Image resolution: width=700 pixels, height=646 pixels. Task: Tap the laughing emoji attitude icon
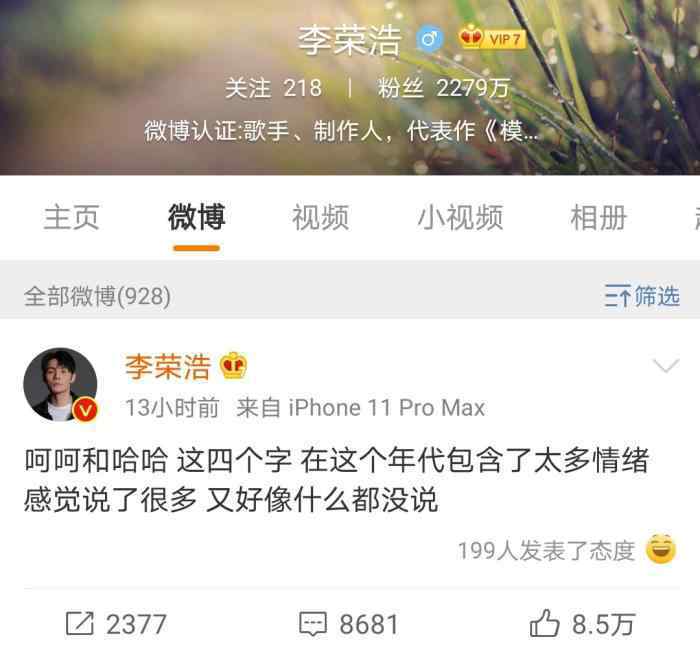pos(661,549)
